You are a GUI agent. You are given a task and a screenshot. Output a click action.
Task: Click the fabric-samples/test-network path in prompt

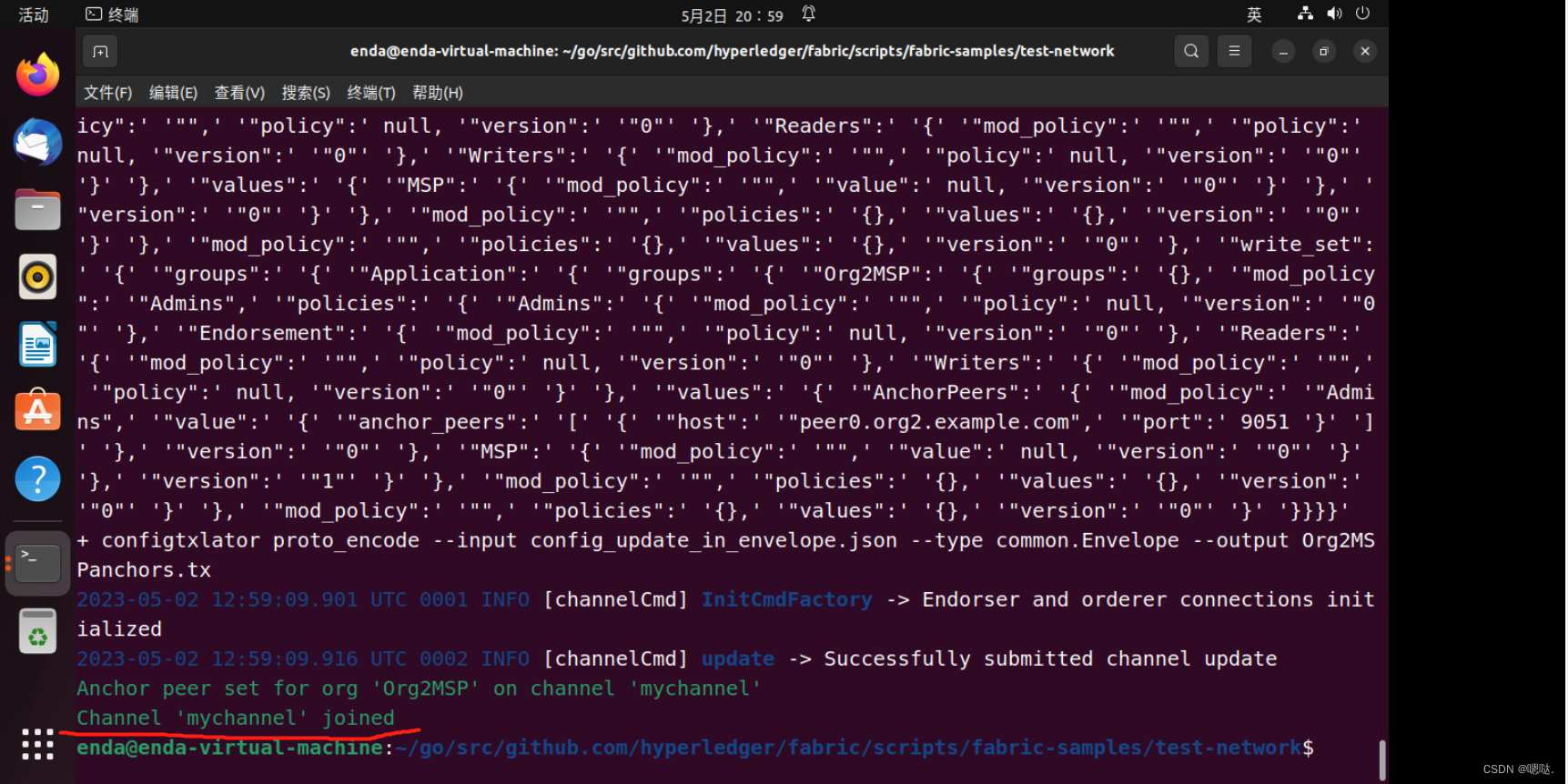click(1136, 748)
